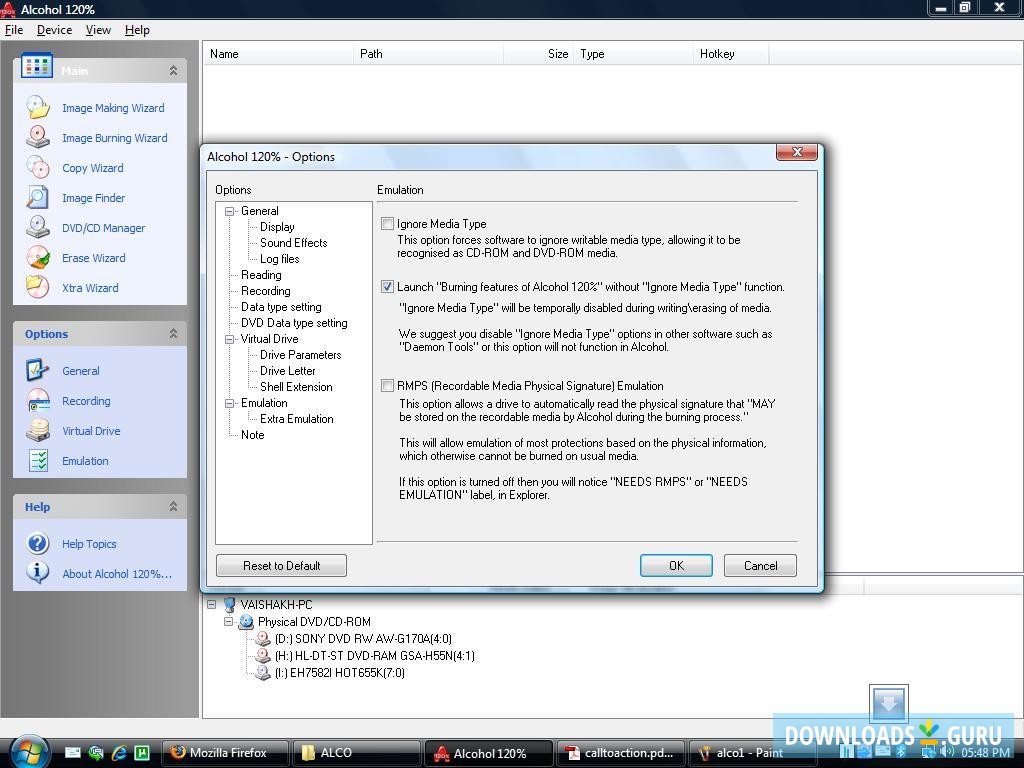The height and width of the screenshot is (768, 1024).
Task: Sort image list by Hotkey column
Action: point(731,54)
